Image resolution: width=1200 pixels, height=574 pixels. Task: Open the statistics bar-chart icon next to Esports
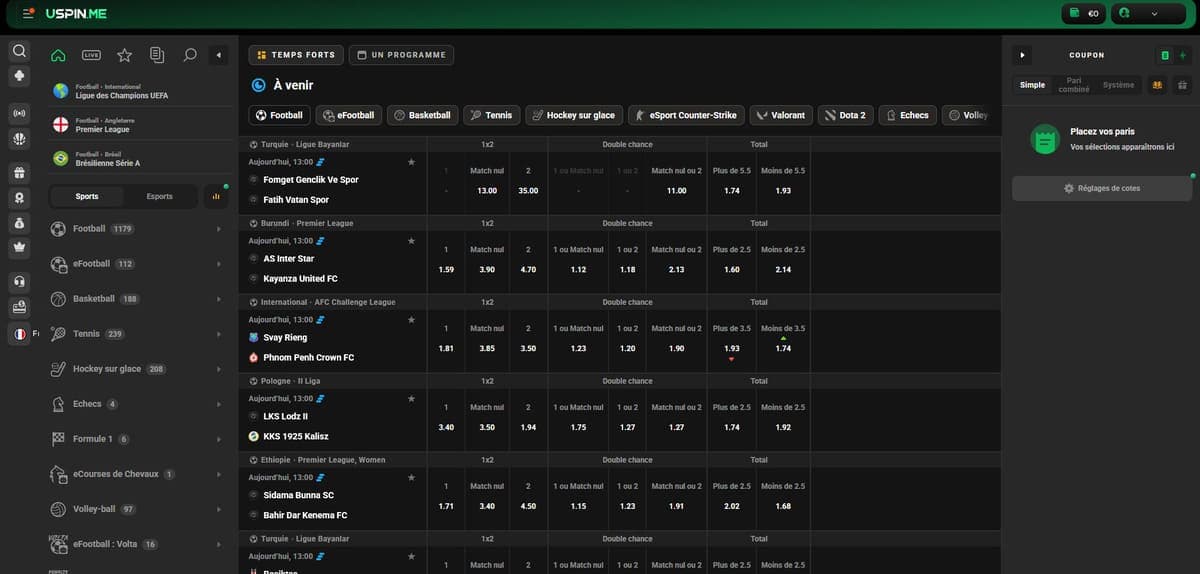[215, 197]
